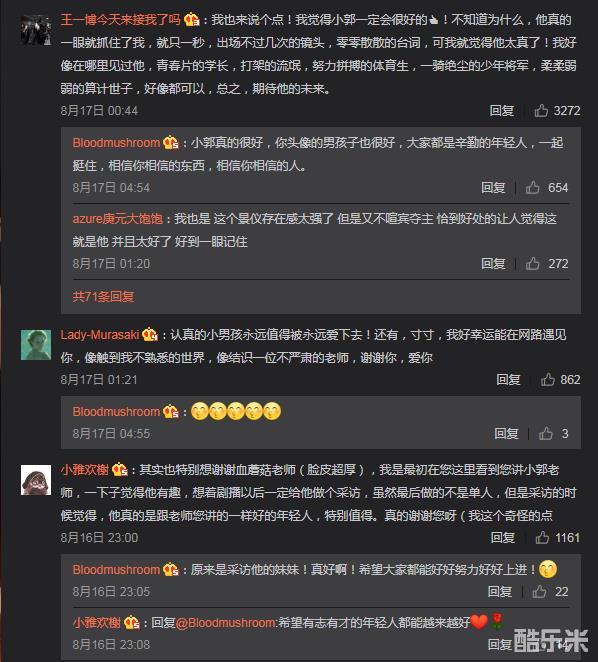Viewport: 598px width, 662px height.
Task: Click Bloodmushroom name above emoji reply
Action: pos(116,411)
